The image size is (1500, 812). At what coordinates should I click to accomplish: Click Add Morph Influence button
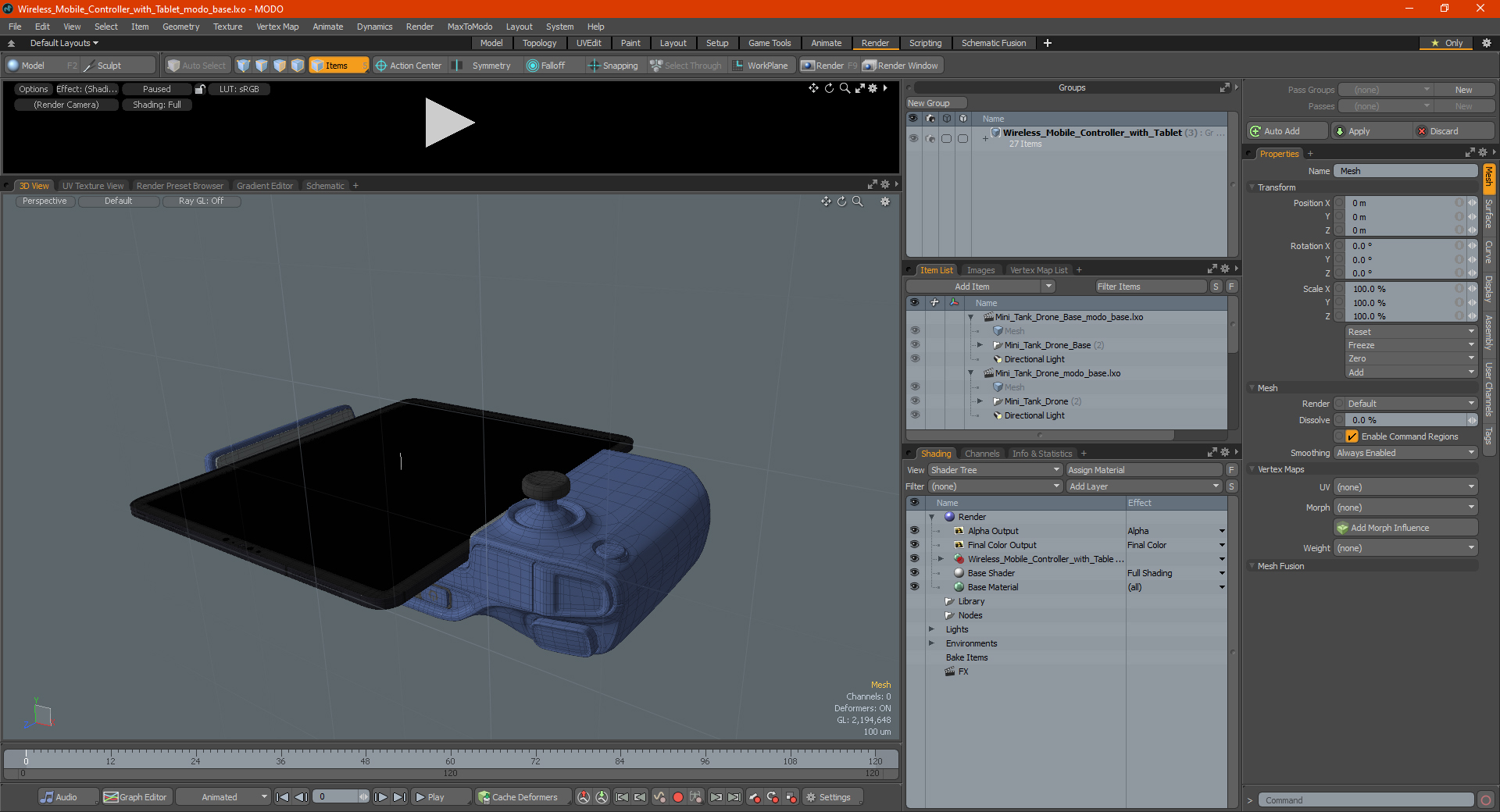1405,528
